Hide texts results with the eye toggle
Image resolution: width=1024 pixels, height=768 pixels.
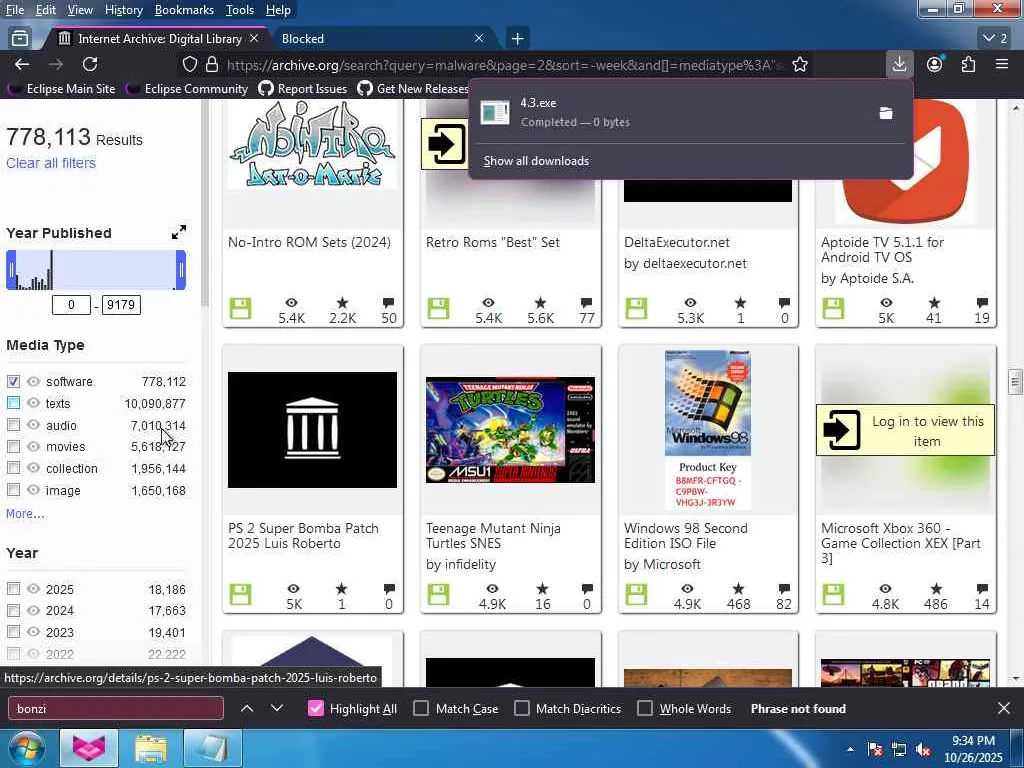[x=33, y=403]
